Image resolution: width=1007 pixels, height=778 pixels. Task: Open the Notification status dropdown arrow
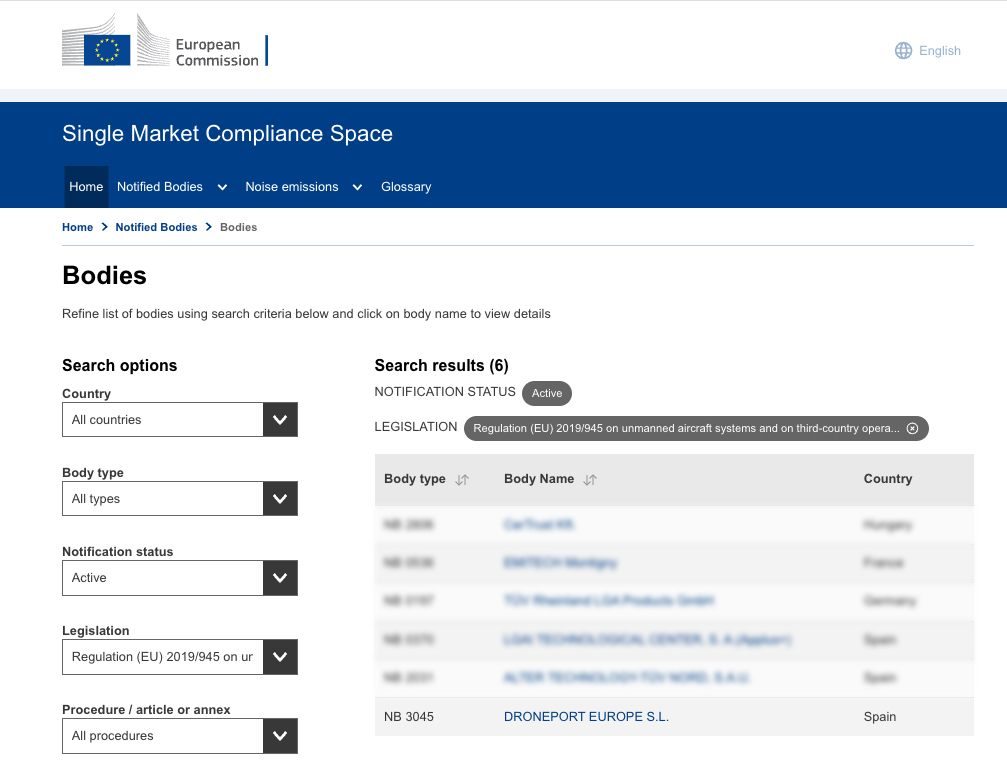pos(280,578)
